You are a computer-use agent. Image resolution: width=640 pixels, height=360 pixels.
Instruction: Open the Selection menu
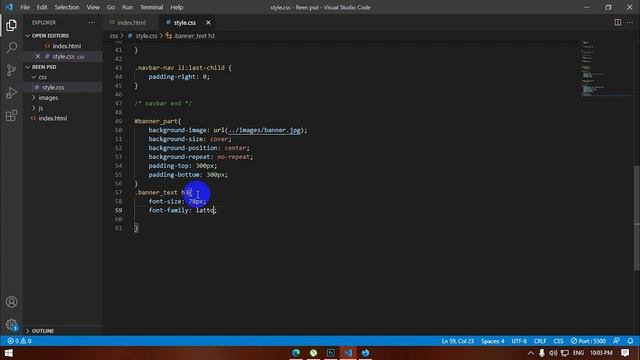[x=67, y=7]
